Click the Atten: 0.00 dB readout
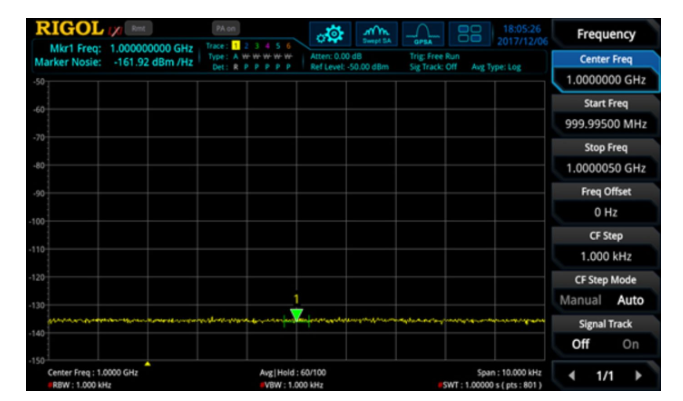This screenshot has width=683, height=401. pos(336,56)
